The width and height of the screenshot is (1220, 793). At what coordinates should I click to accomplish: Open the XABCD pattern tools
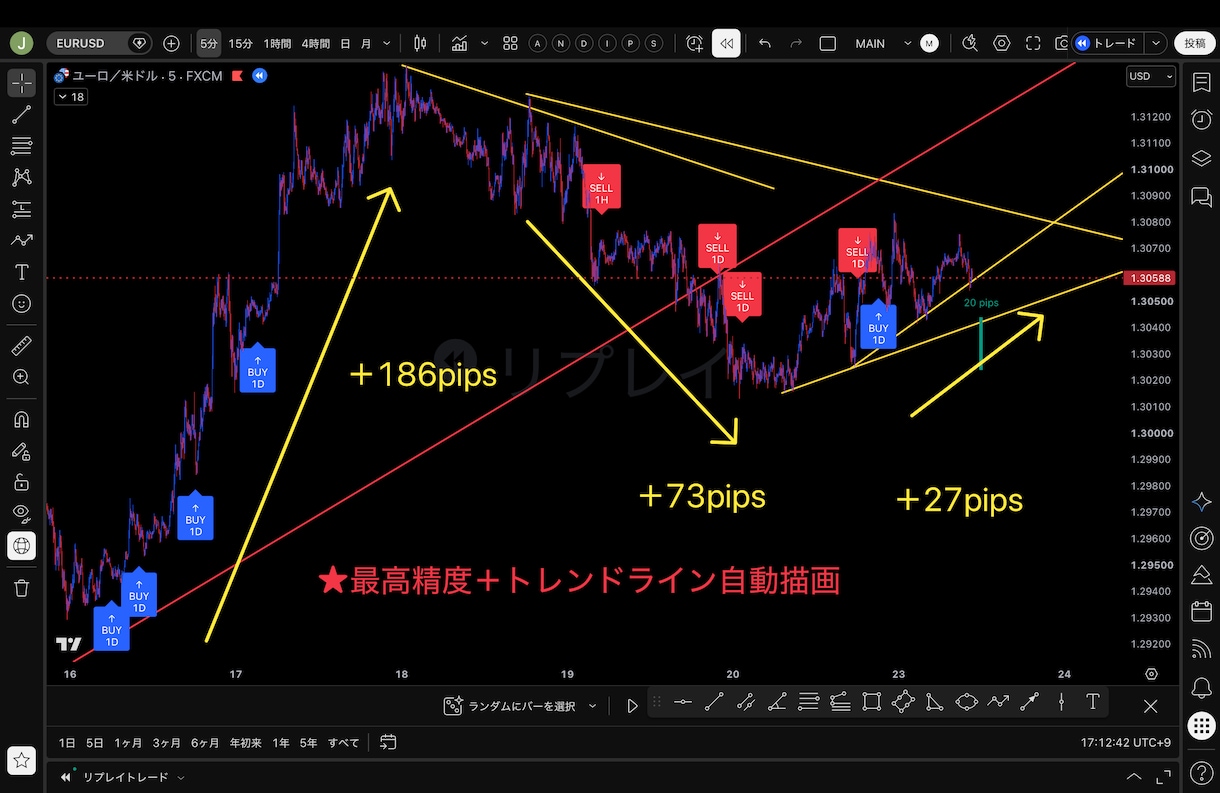[21, 178]
